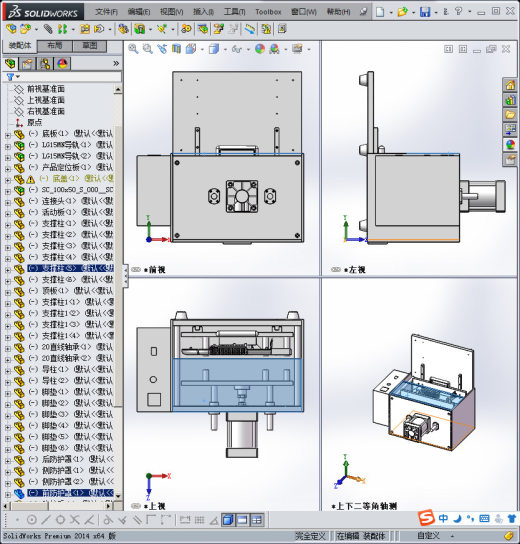Click the Assembly Features icon

(140, 29)
